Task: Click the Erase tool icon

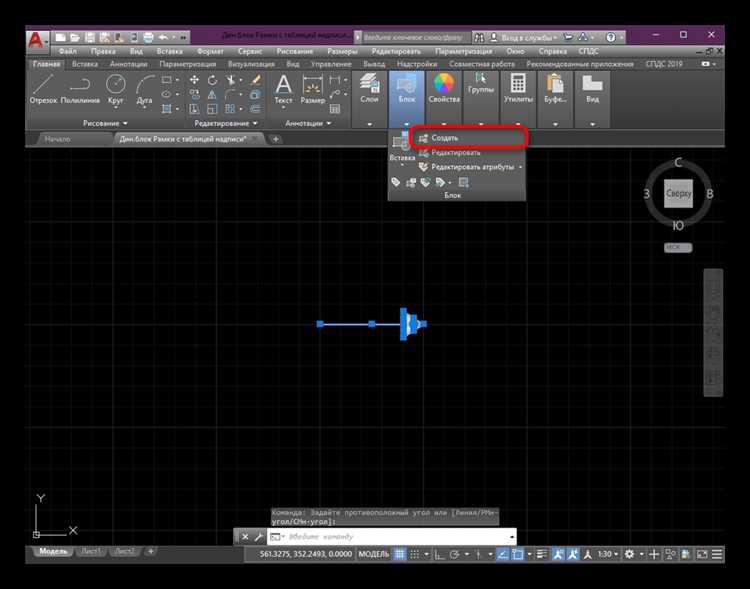Action: tap(256, 79)
